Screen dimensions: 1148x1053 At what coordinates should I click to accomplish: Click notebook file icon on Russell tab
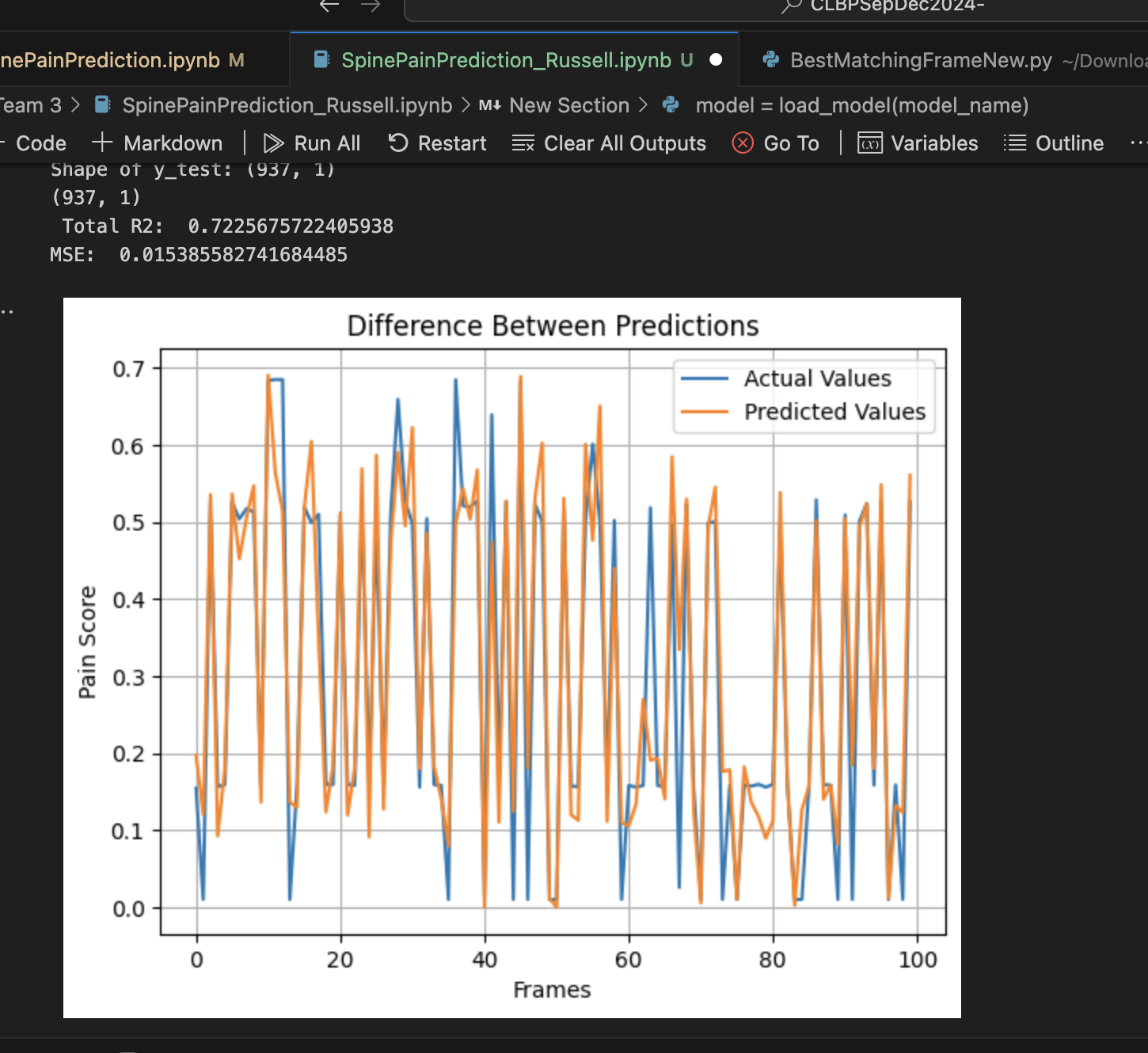coord(321,59)
